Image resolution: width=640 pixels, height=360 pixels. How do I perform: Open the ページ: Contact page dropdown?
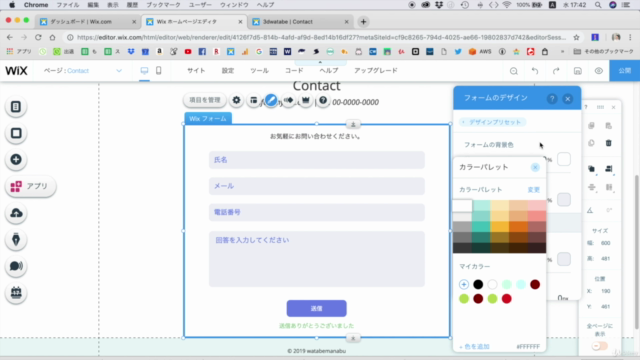[x=83, y=71]
